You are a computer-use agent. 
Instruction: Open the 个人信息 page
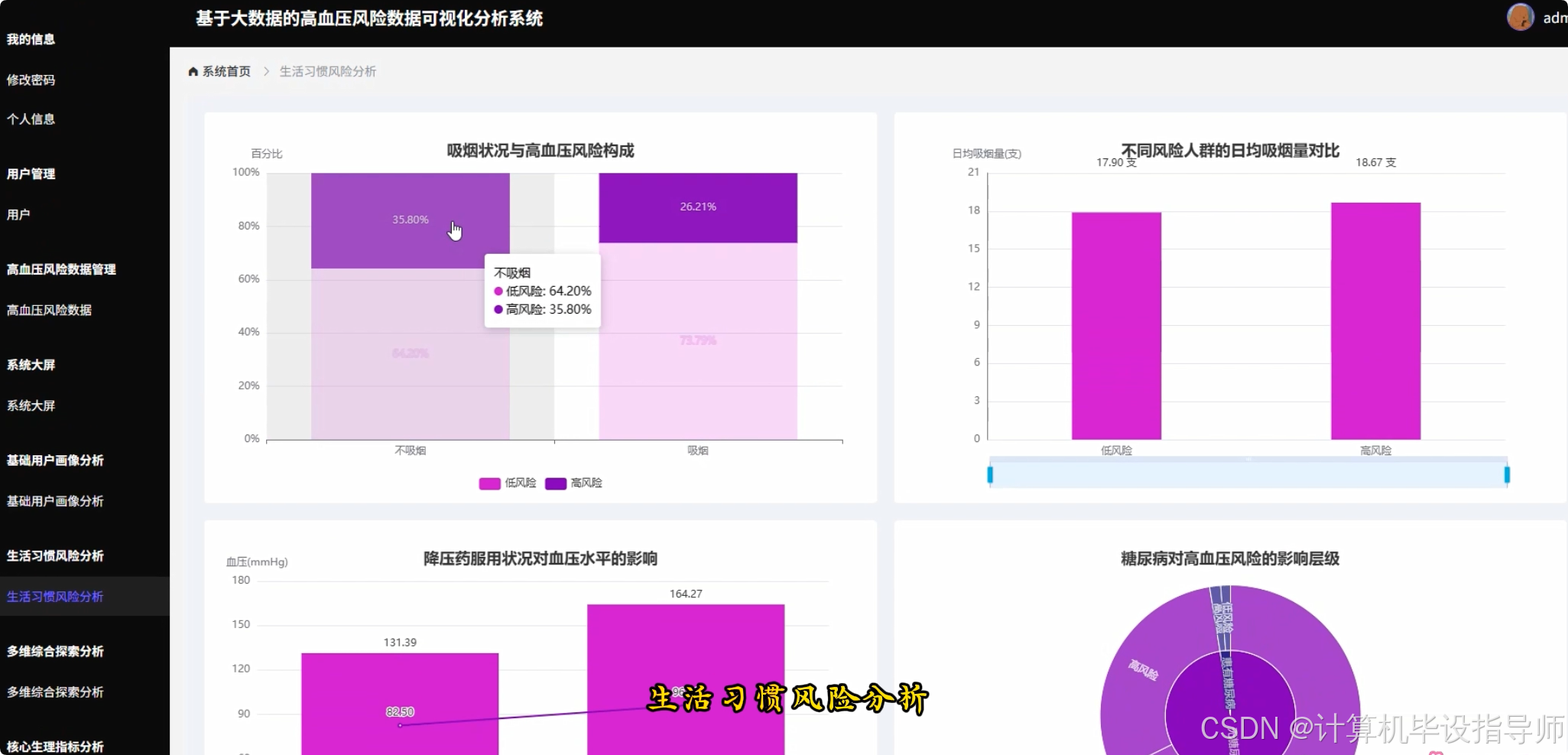pos(31,119)
